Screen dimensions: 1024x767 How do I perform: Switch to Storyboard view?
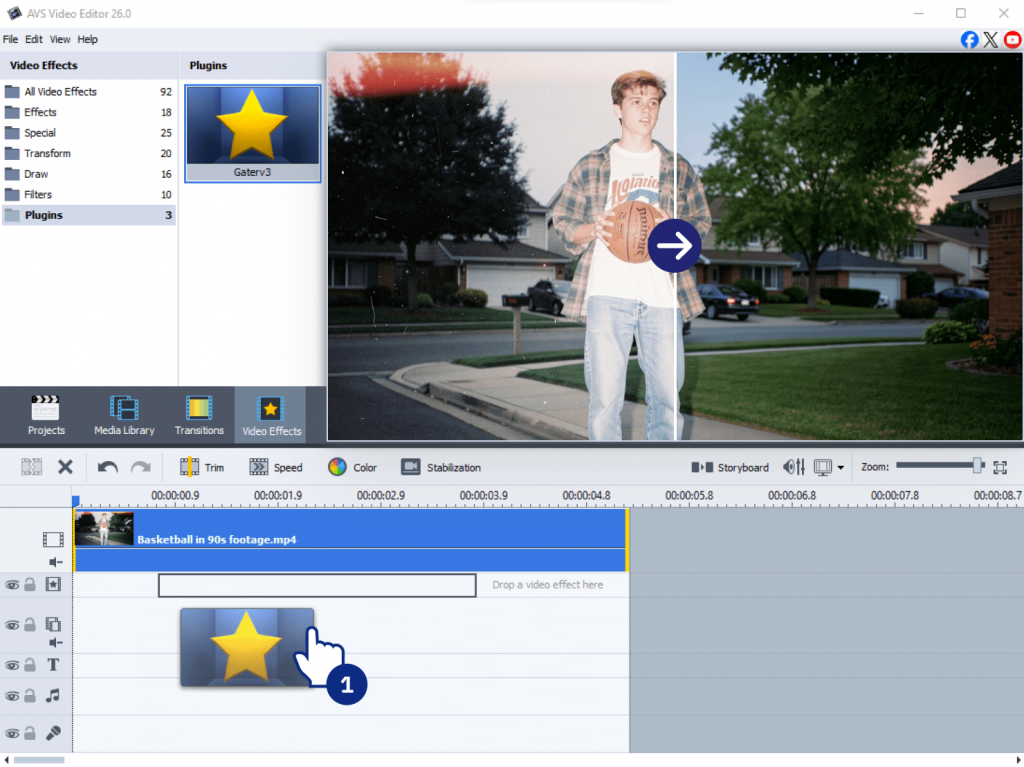[730, 467]
